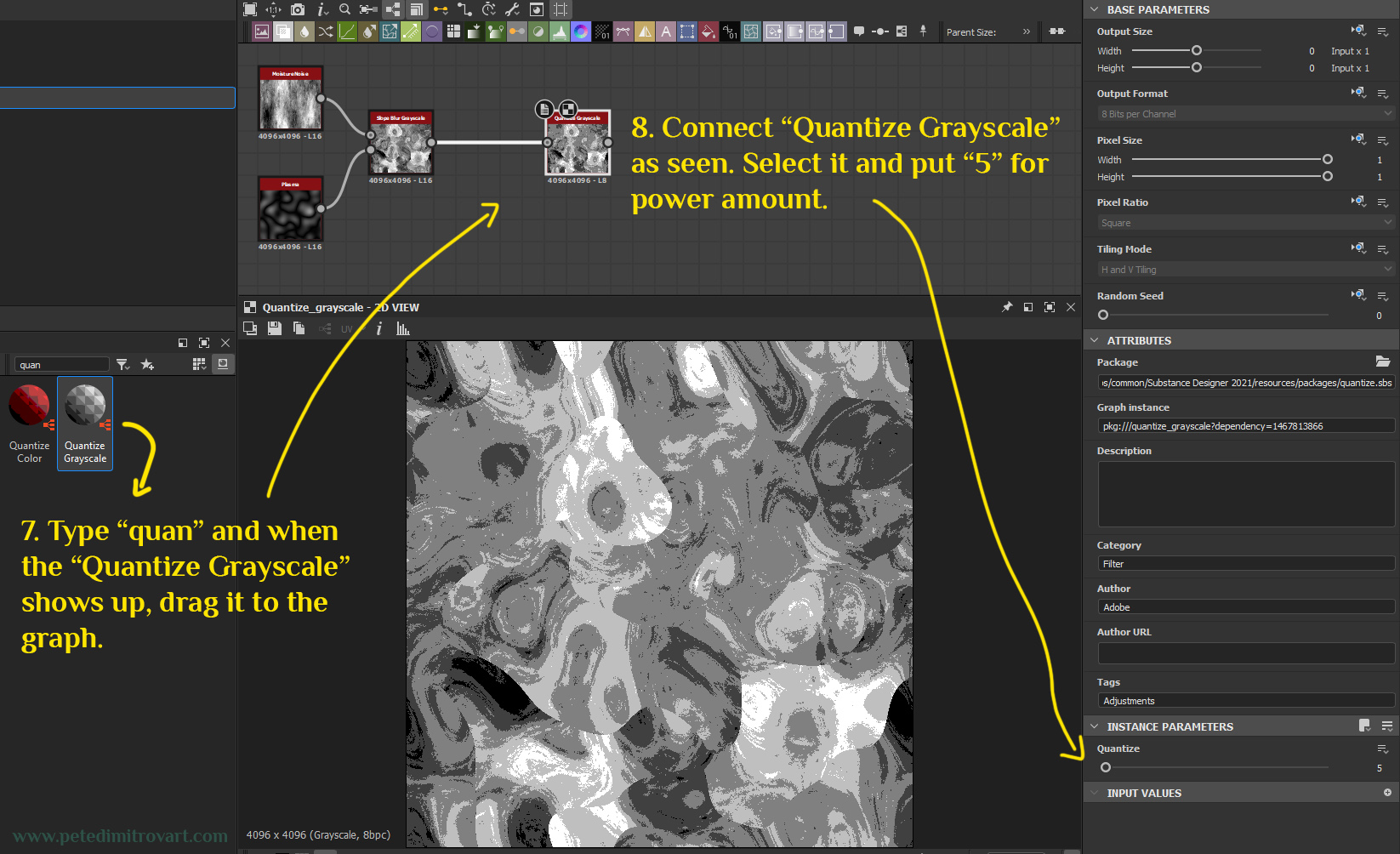
Task: Copy the 2D view image to clipboard
Action: click(299, 328)
